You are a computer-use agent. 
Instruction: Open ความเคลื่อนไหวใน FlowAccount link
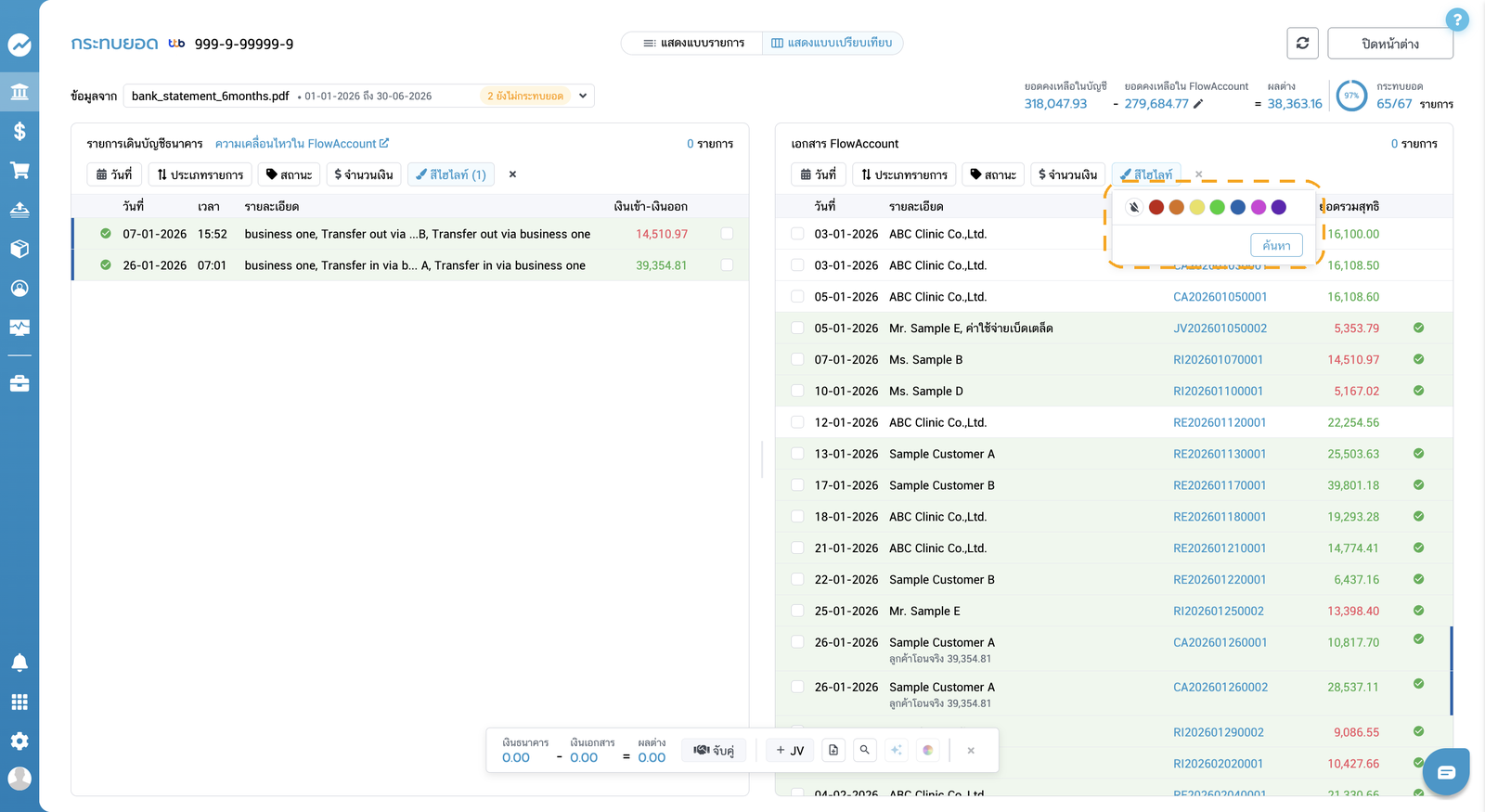302,144
